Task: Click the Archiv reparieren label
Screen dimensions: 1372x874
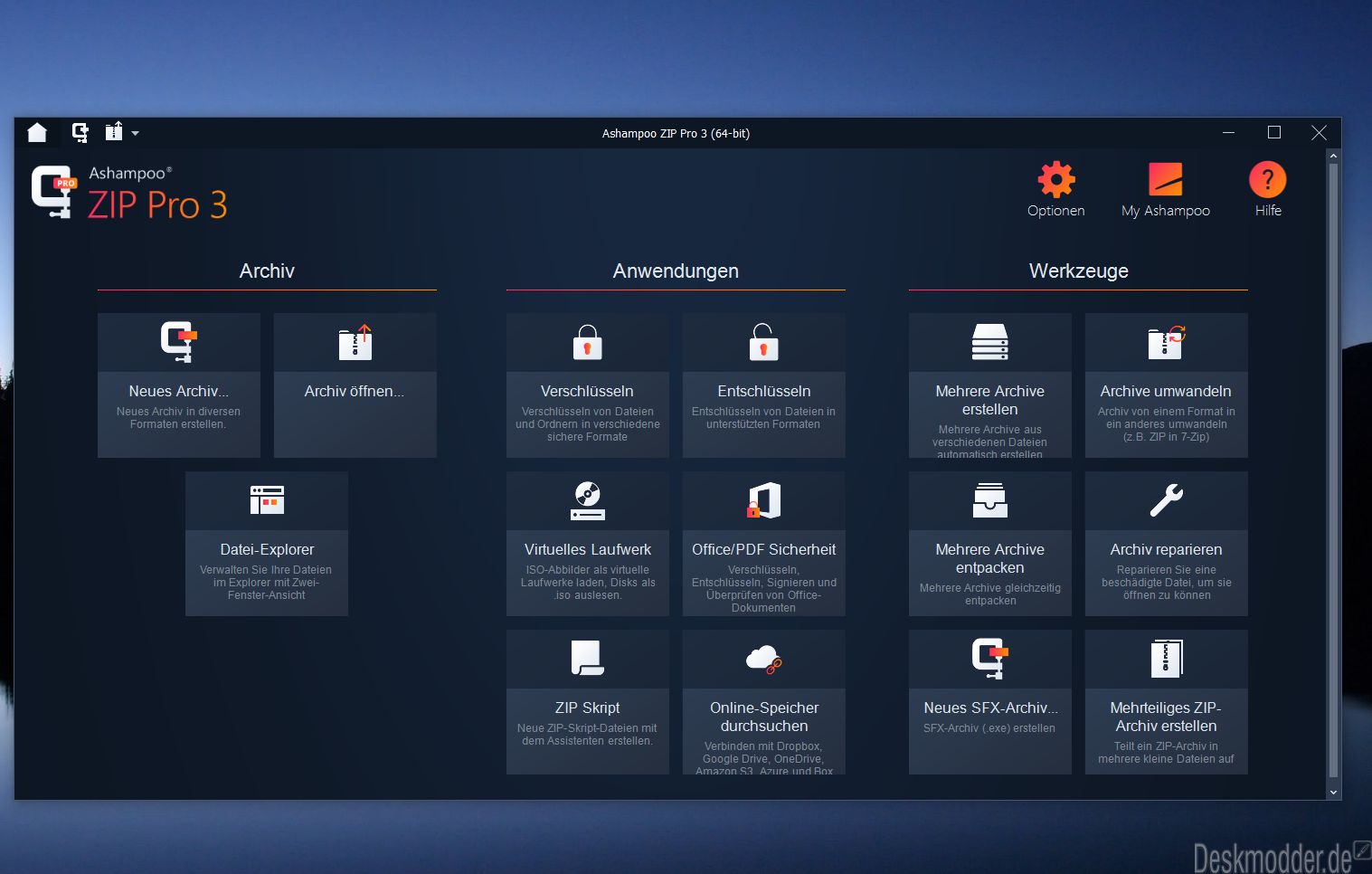Action: click(1167, 549)
